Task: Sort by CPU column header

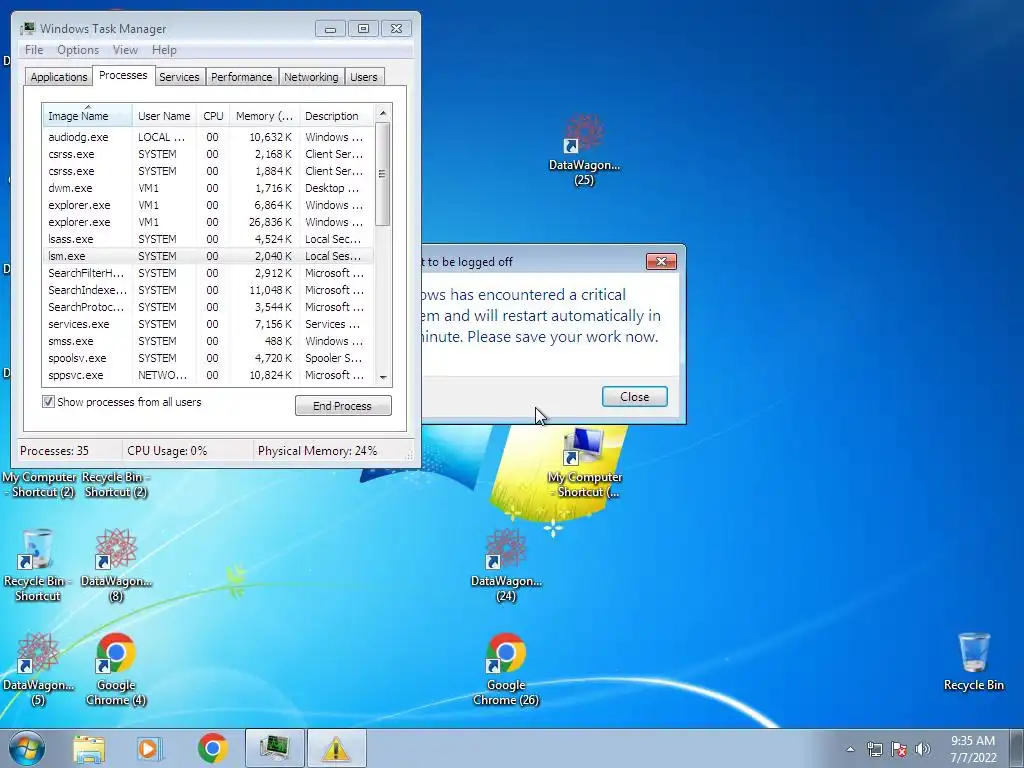Action: click(214, 116)
